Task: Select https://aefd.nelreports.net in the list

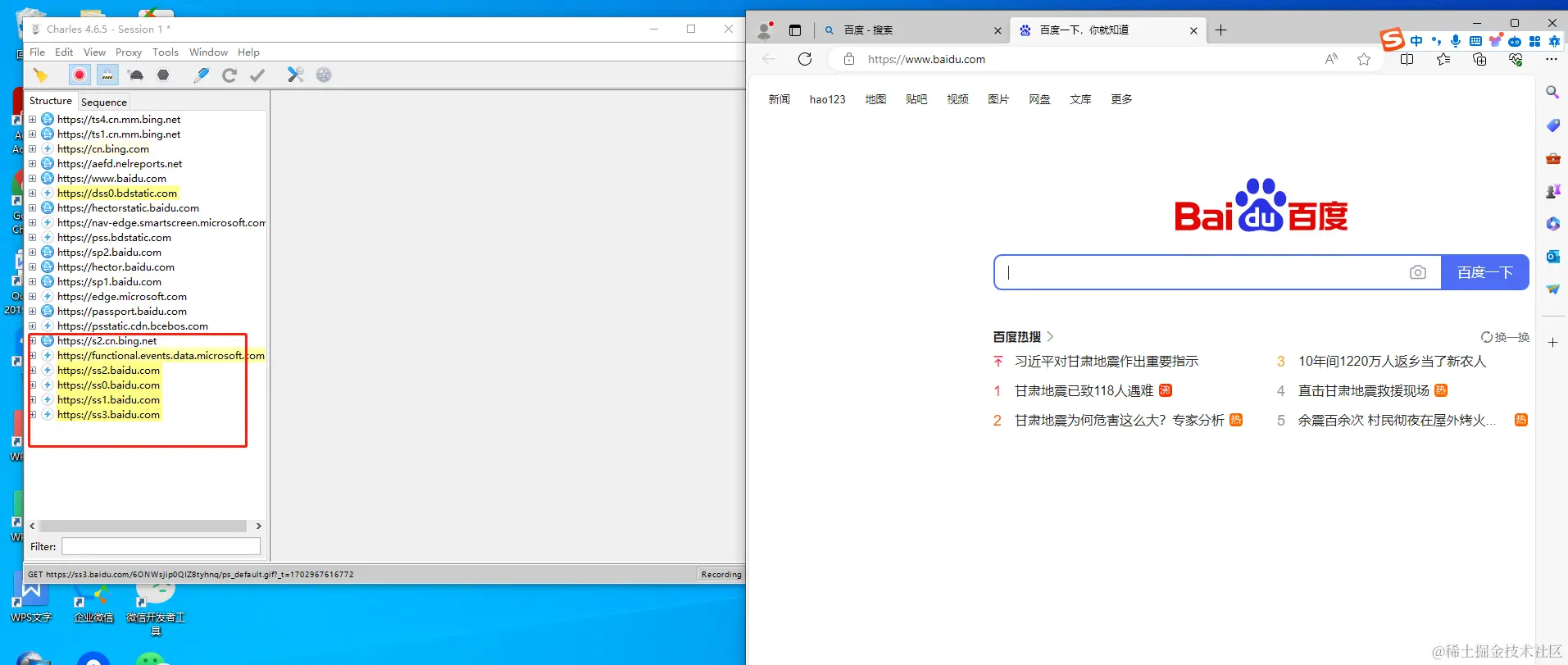Action: (x=120, y=164)
